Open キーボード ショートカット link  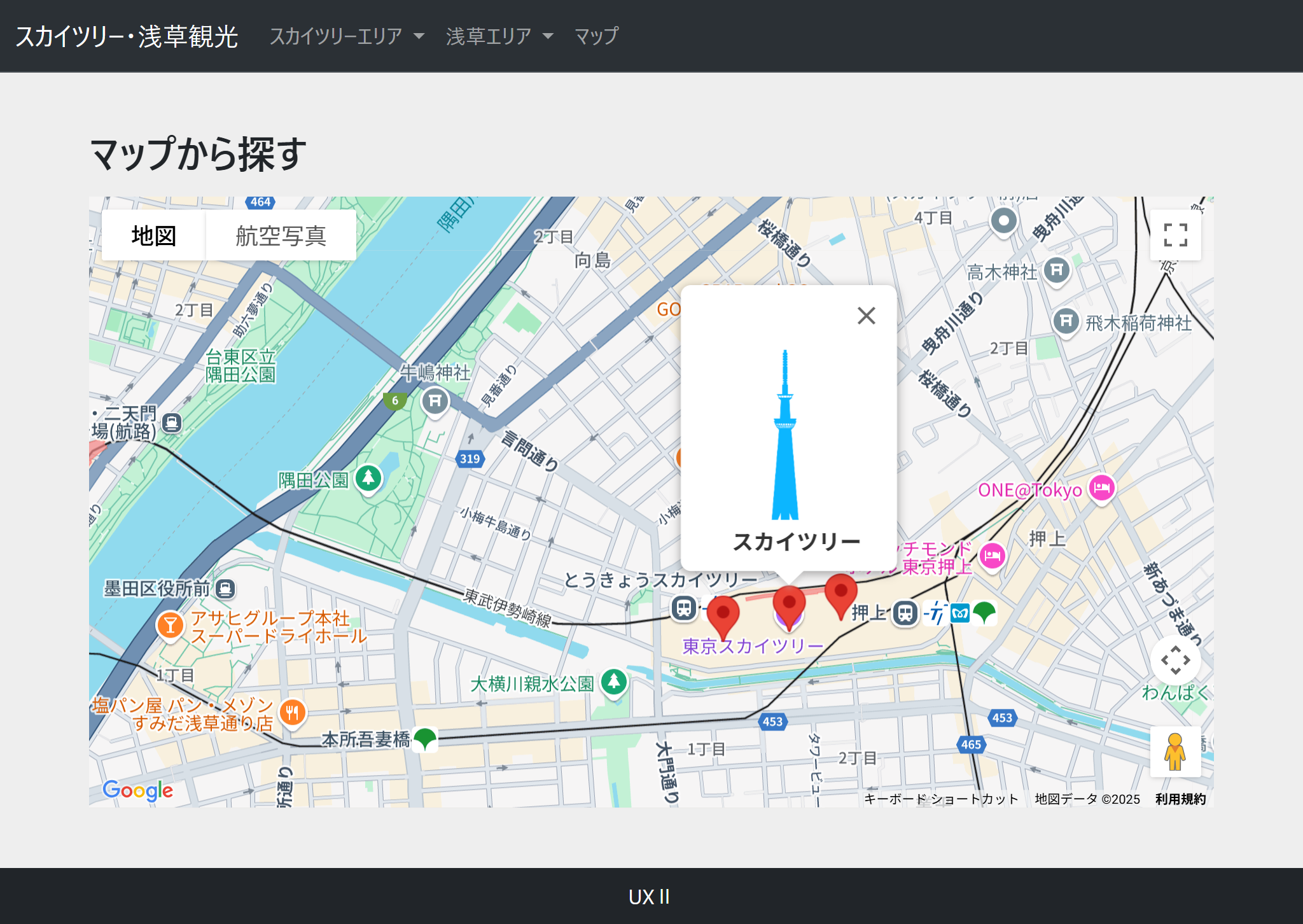(941, 799)
